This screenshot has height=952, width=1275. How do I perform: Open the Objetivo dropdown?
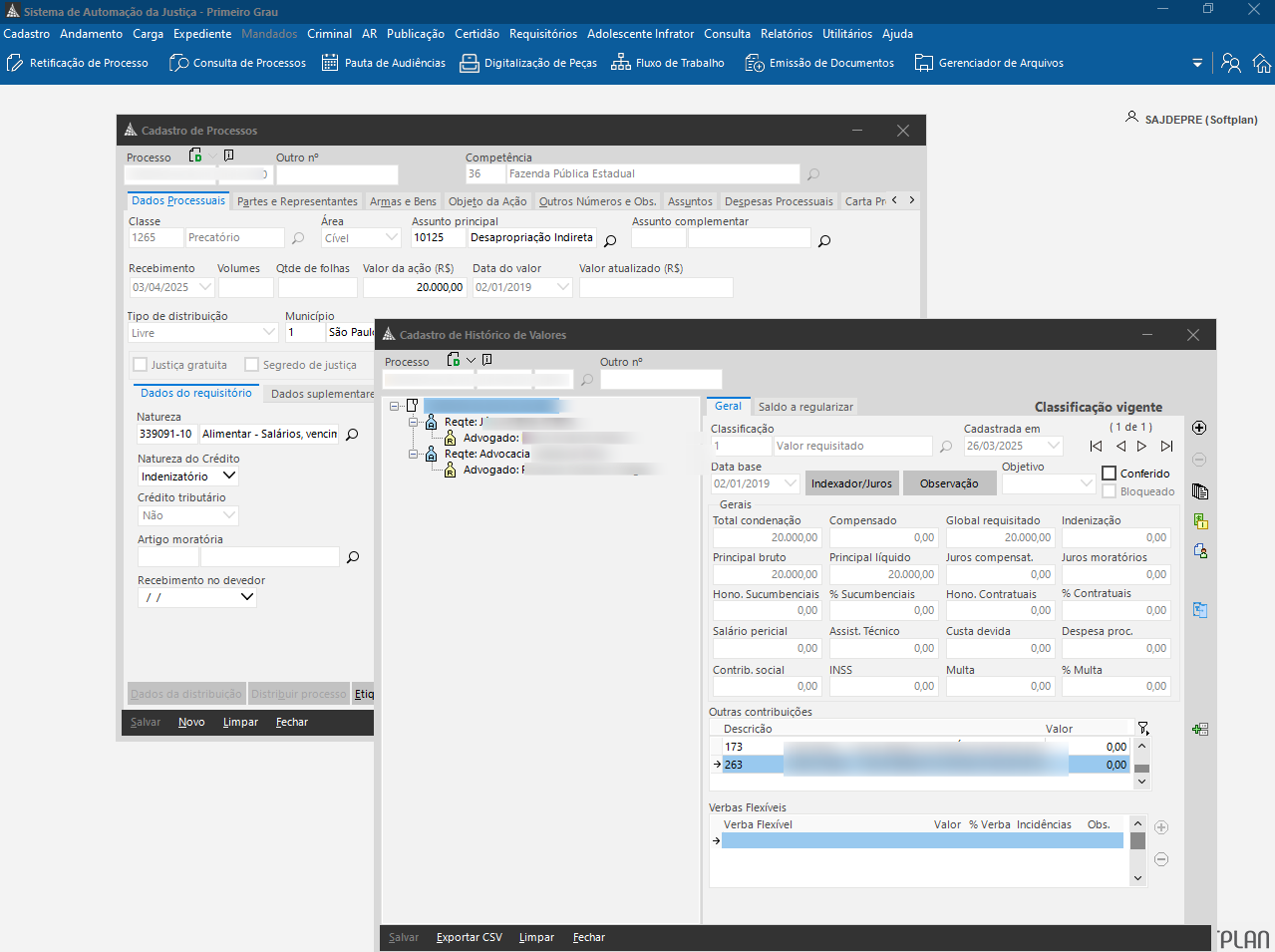1086,483
